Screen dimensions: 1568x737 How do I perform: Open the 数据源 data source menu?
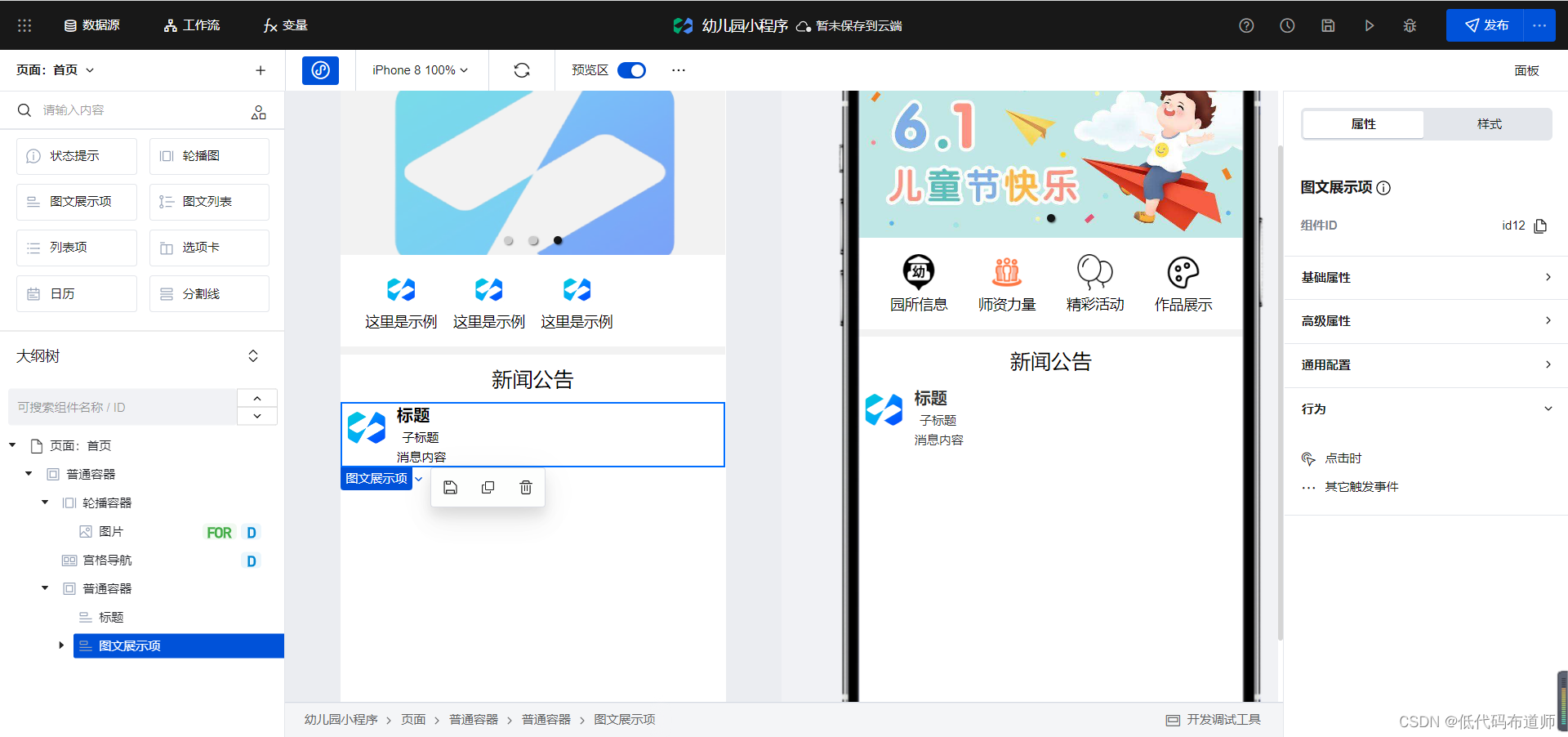(91, 25)
